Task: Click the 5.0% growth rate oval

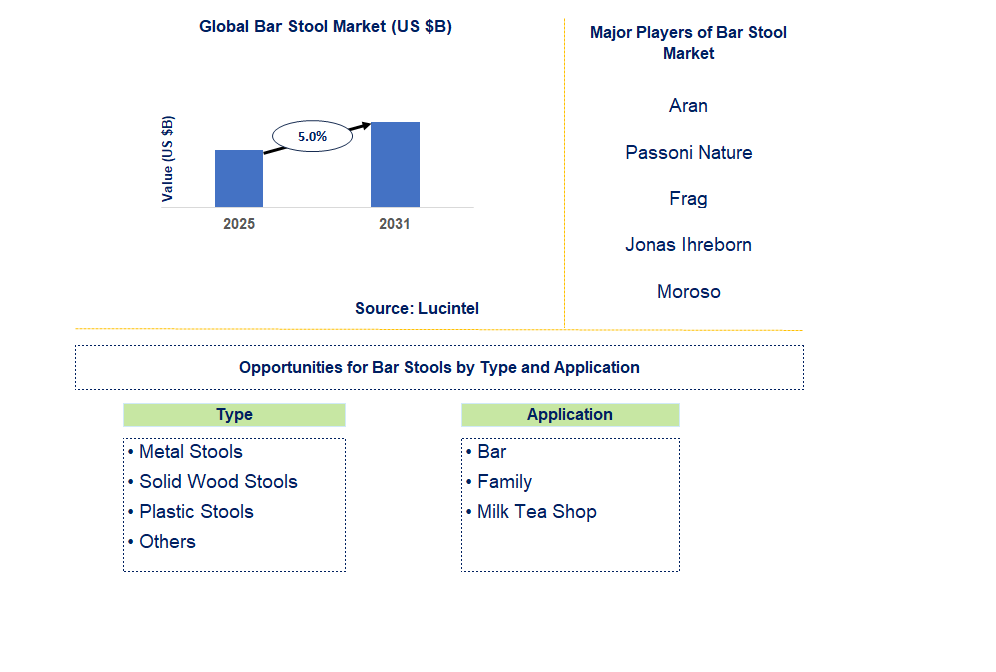Action: (313, 136)
